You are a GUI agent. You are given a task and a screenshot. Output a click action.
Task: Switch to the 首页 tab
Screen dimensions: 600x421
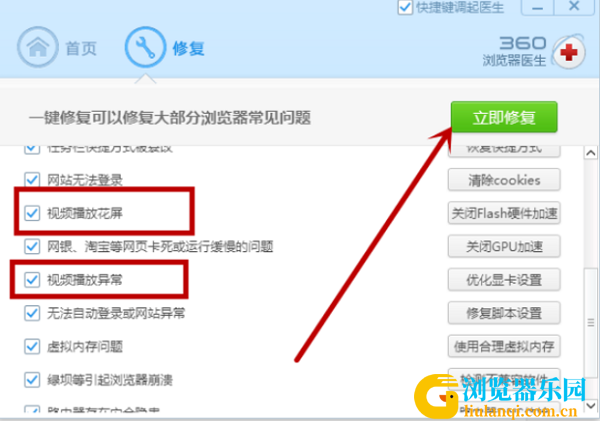81,49
